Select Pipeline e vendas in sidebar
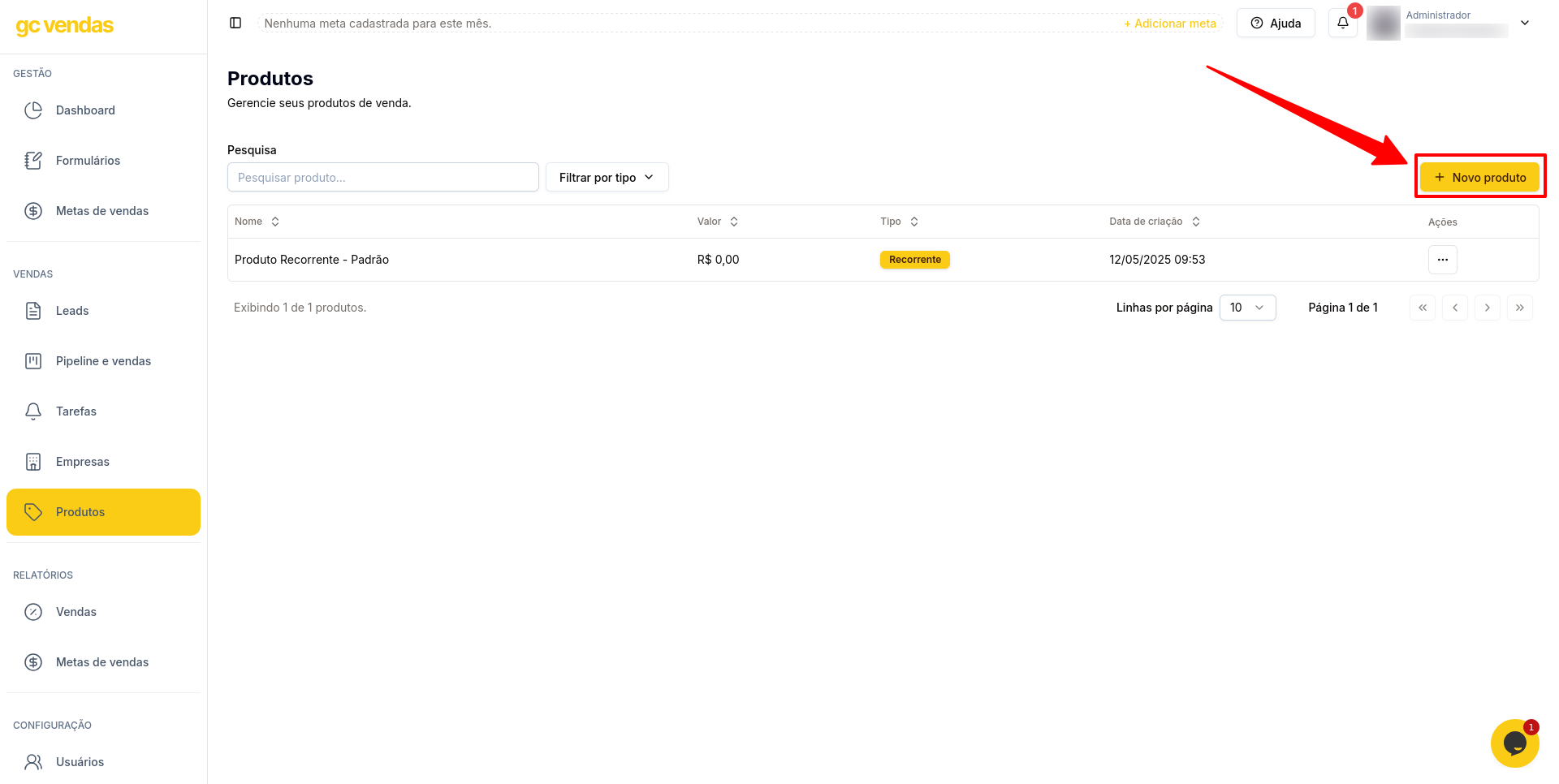 pyautogui.click(x=103, y=360)
